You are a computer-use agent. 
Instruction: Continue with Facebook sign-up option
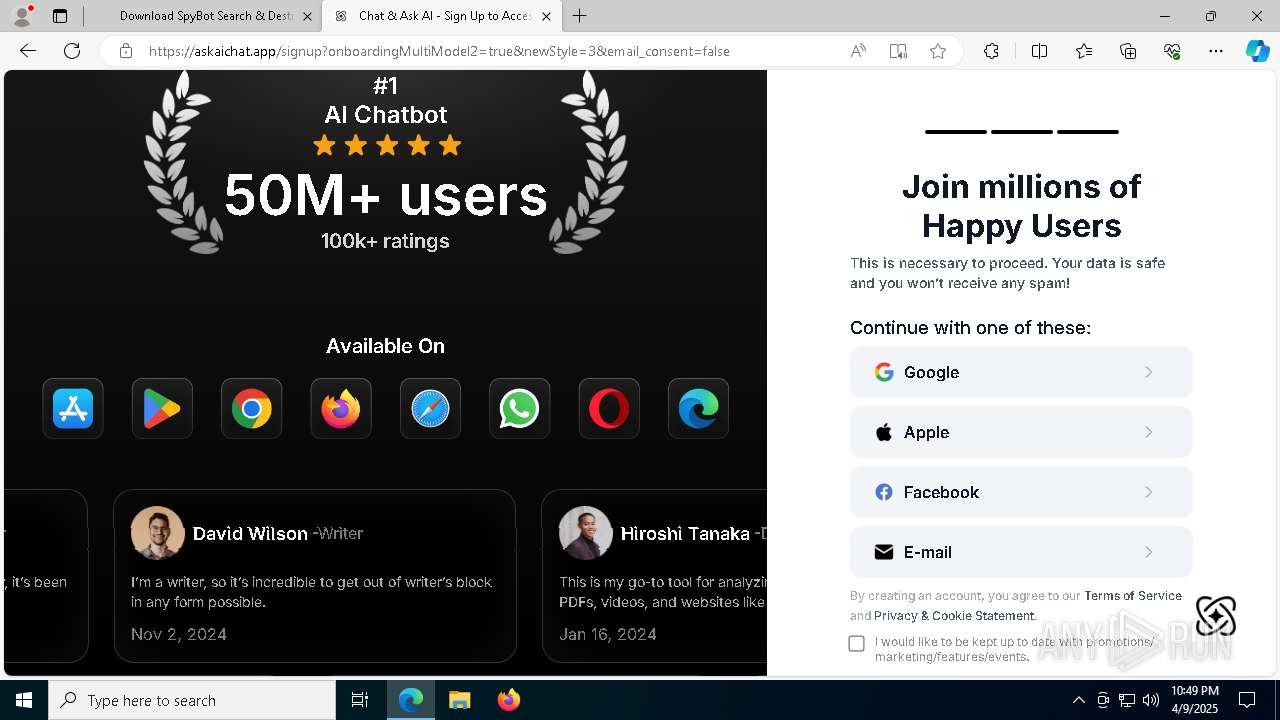tap(1021, 492)
